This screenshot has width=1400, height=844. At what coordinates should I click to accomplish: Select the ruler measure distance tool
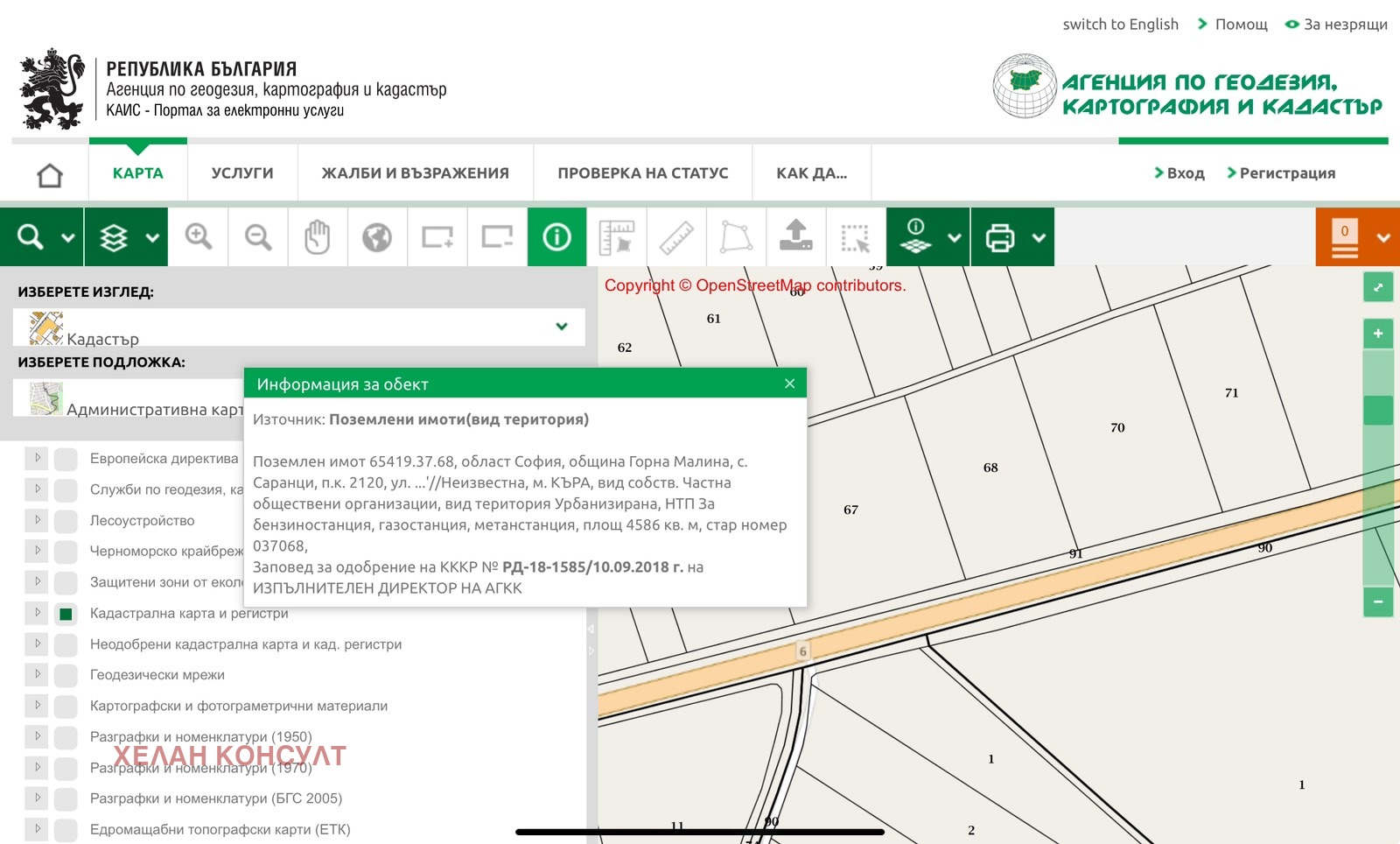click(x=676, y=236)
